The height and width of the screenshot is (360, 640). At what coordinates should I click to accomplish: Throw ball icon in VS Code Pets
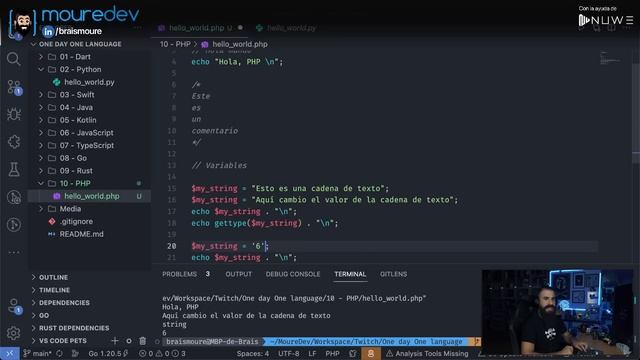[x=129, y=341]
